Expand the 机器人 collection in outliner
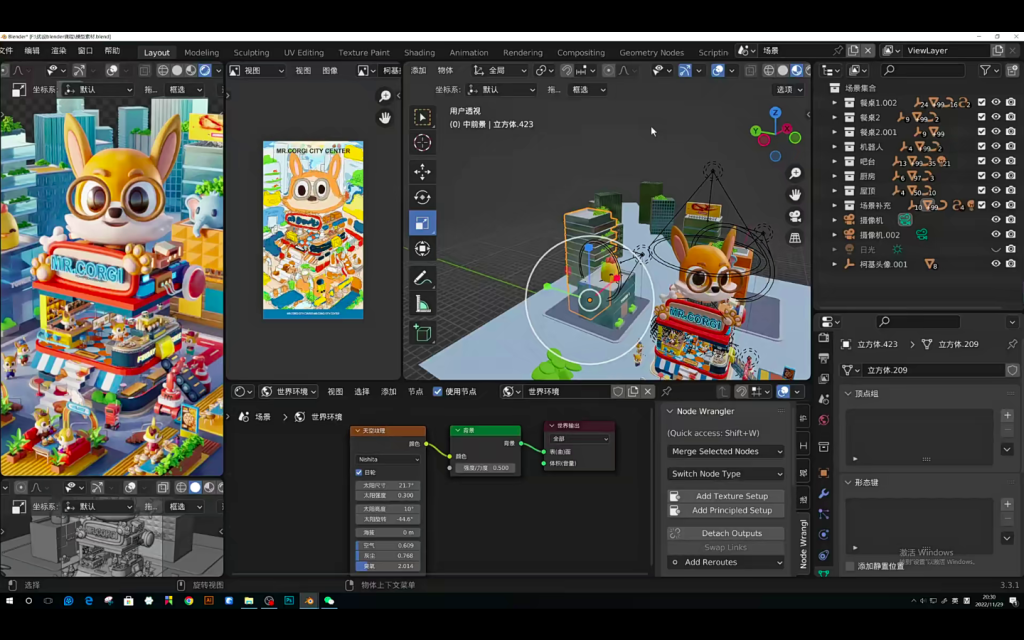This screenshot has height=640, width=1024. pos(835,146)
